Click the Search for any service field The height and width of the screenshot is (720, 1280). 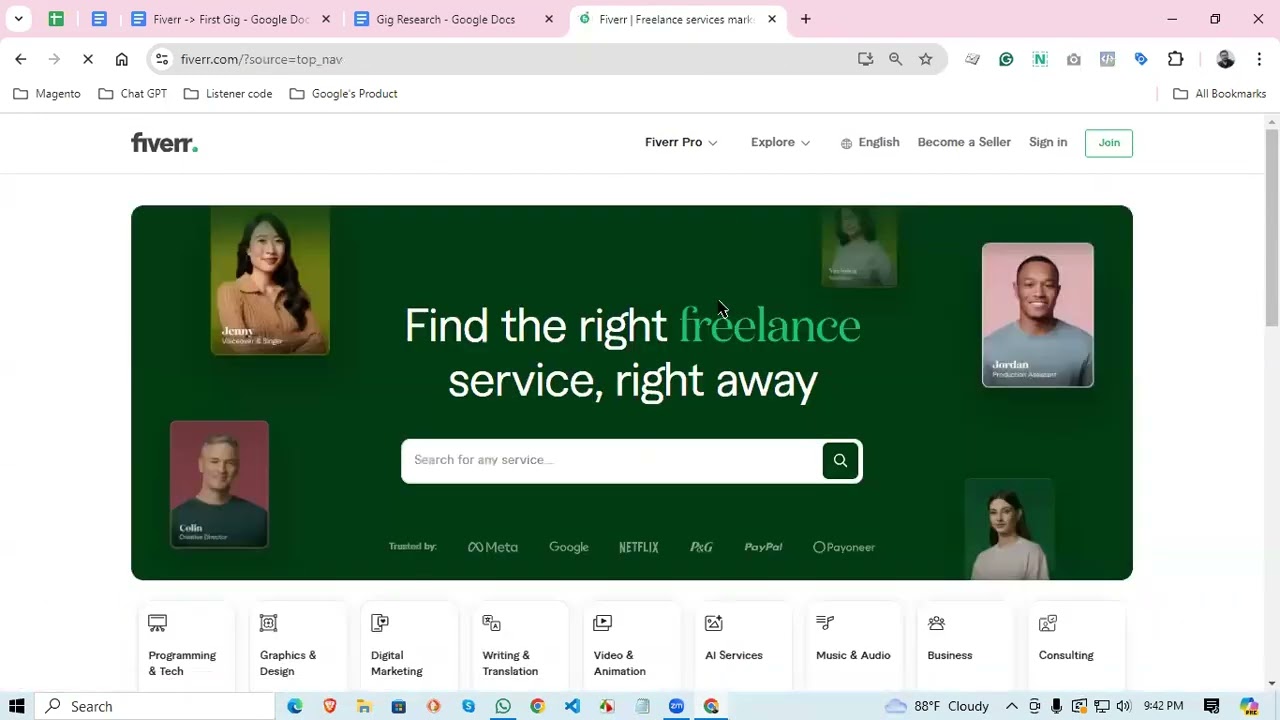click(x=611, y=461)
